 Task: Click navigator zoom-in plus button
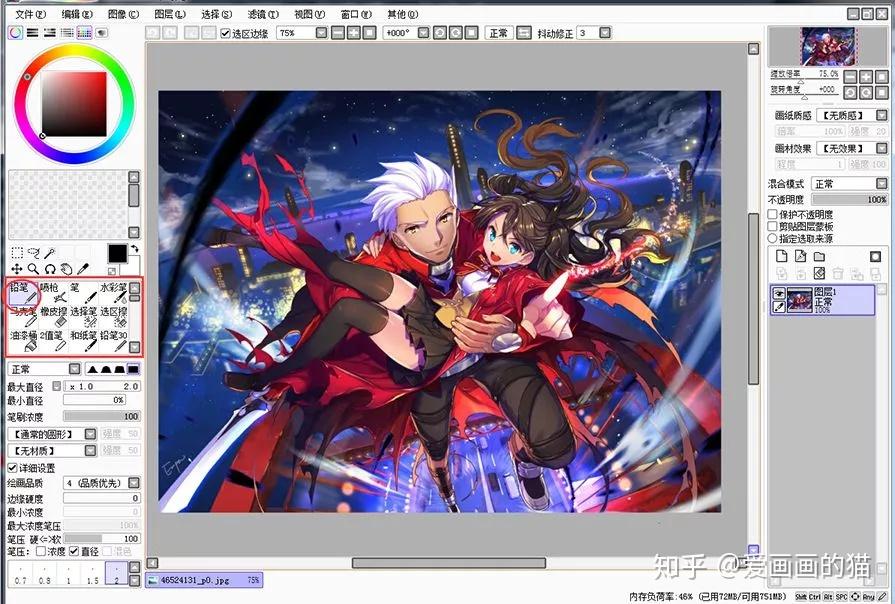[x=866, y=76]
